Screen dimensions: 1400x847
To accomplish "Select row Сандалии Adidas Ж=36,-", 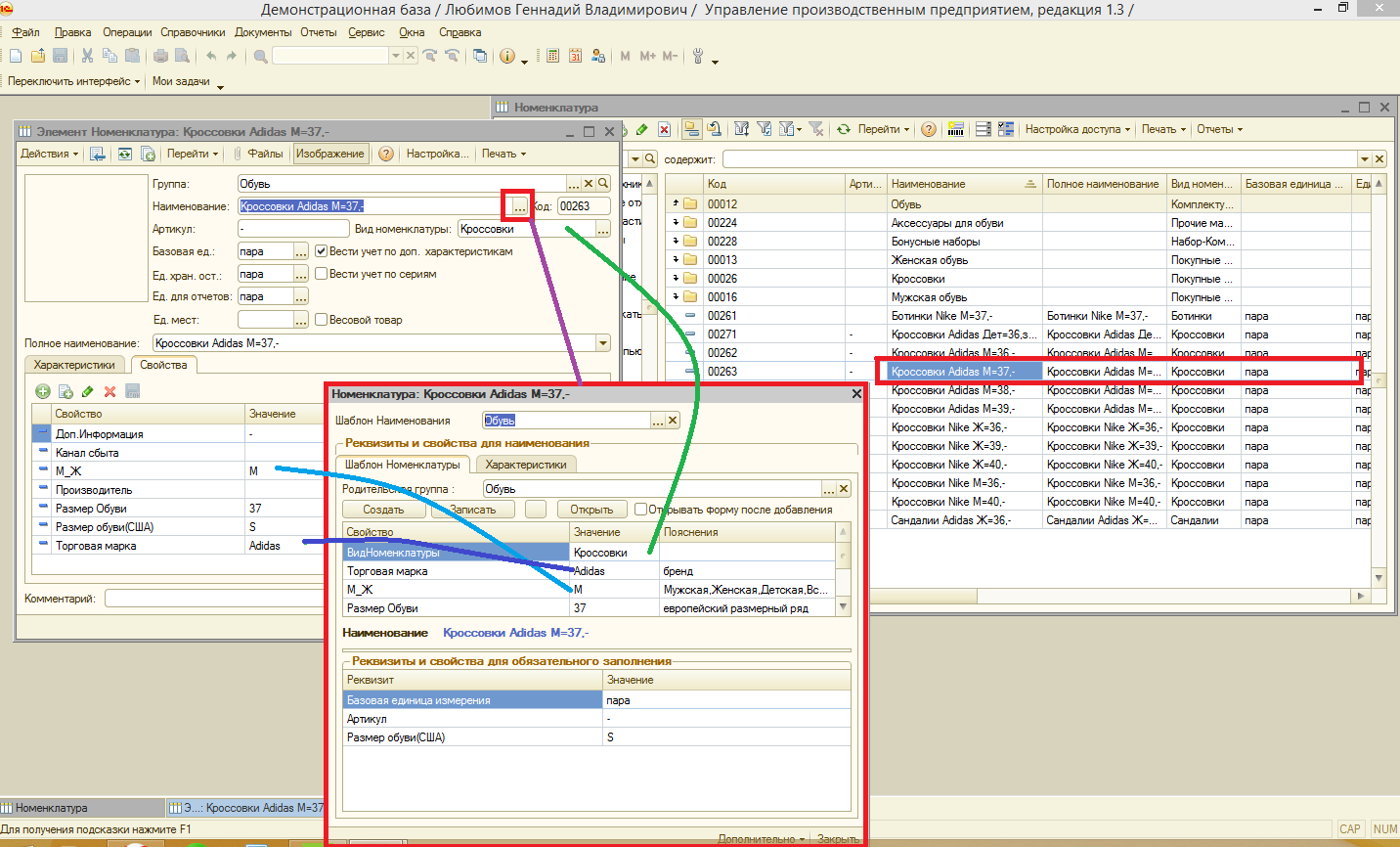I will [1017, 520].
